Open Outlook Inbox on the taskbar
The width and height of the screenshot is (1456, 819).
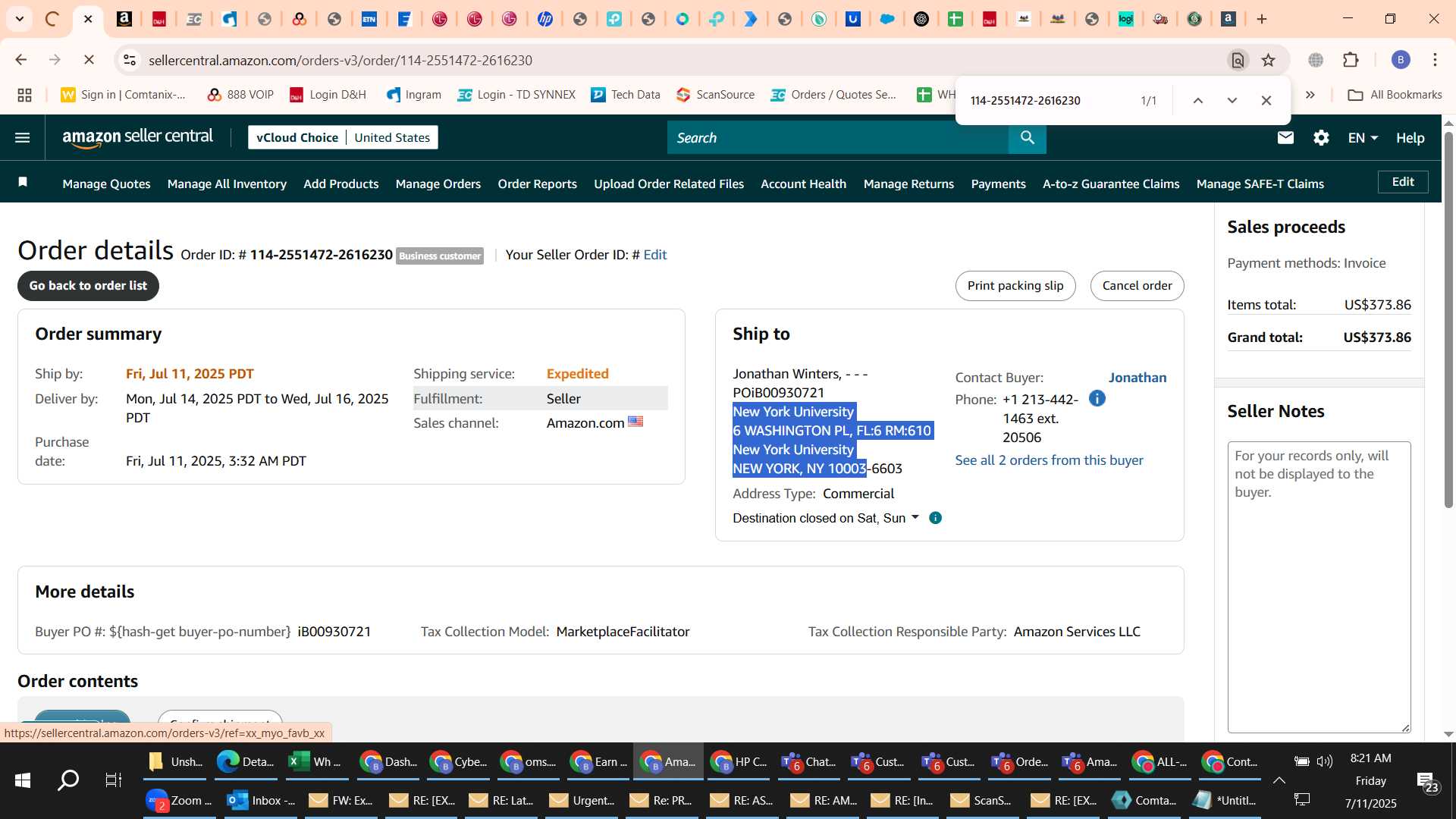pyautogui.click(x=262, y=800)
